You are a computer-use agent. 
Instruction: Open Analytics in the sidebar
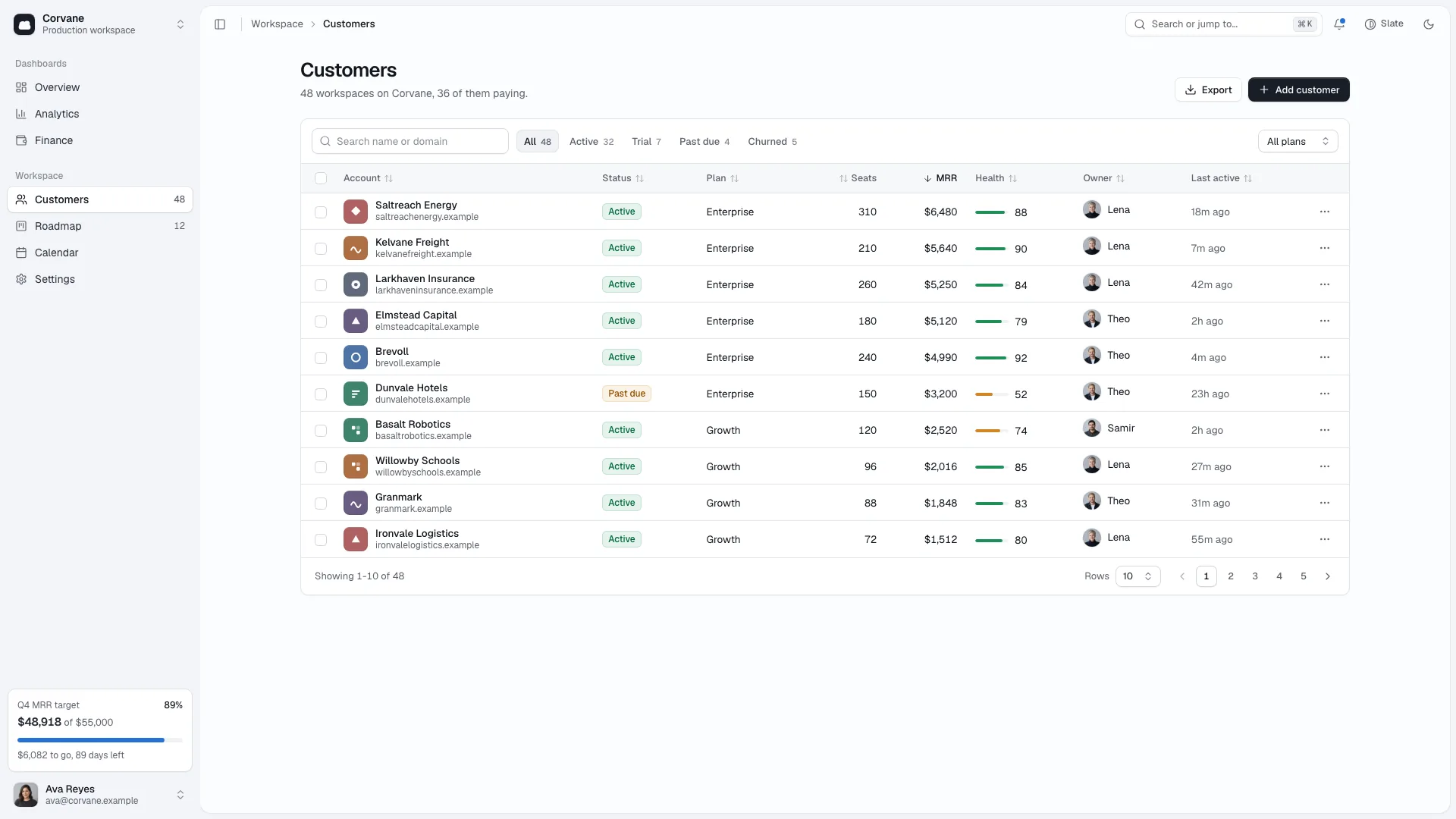[100, 114]
